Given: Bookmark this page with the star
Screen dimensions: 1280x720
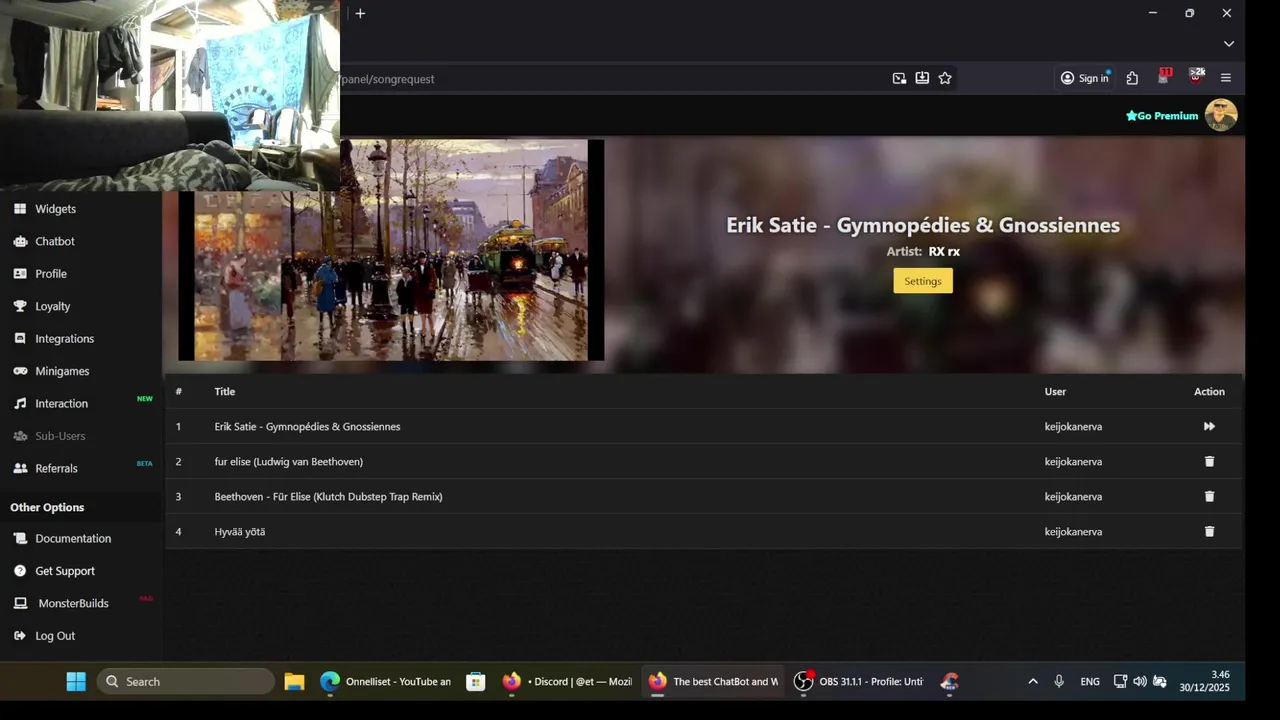Looking at the screenshot, I should click(945, 78).
